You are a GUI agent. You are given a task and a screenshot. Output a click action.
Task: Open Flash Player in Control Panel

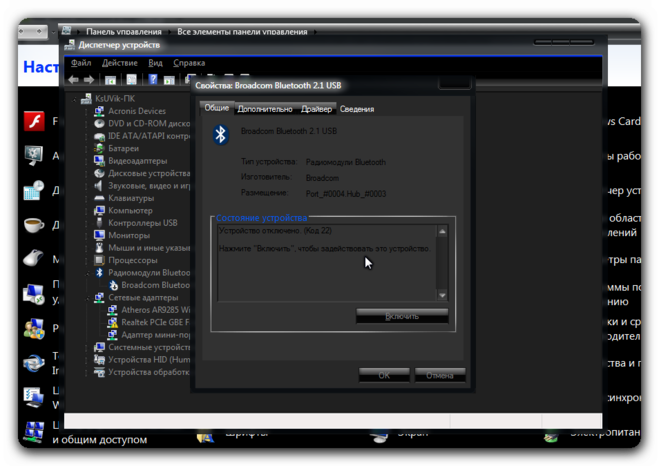(34, 121)
